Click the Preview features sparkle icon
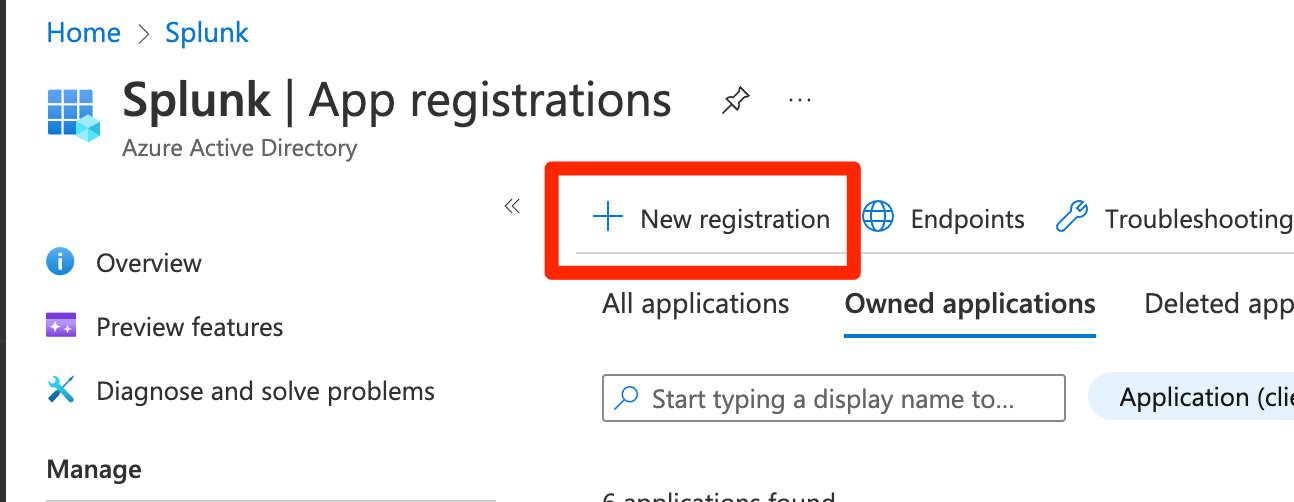Image resolution: width=1294 pixels, height=502 pixels. pos(61,326)
